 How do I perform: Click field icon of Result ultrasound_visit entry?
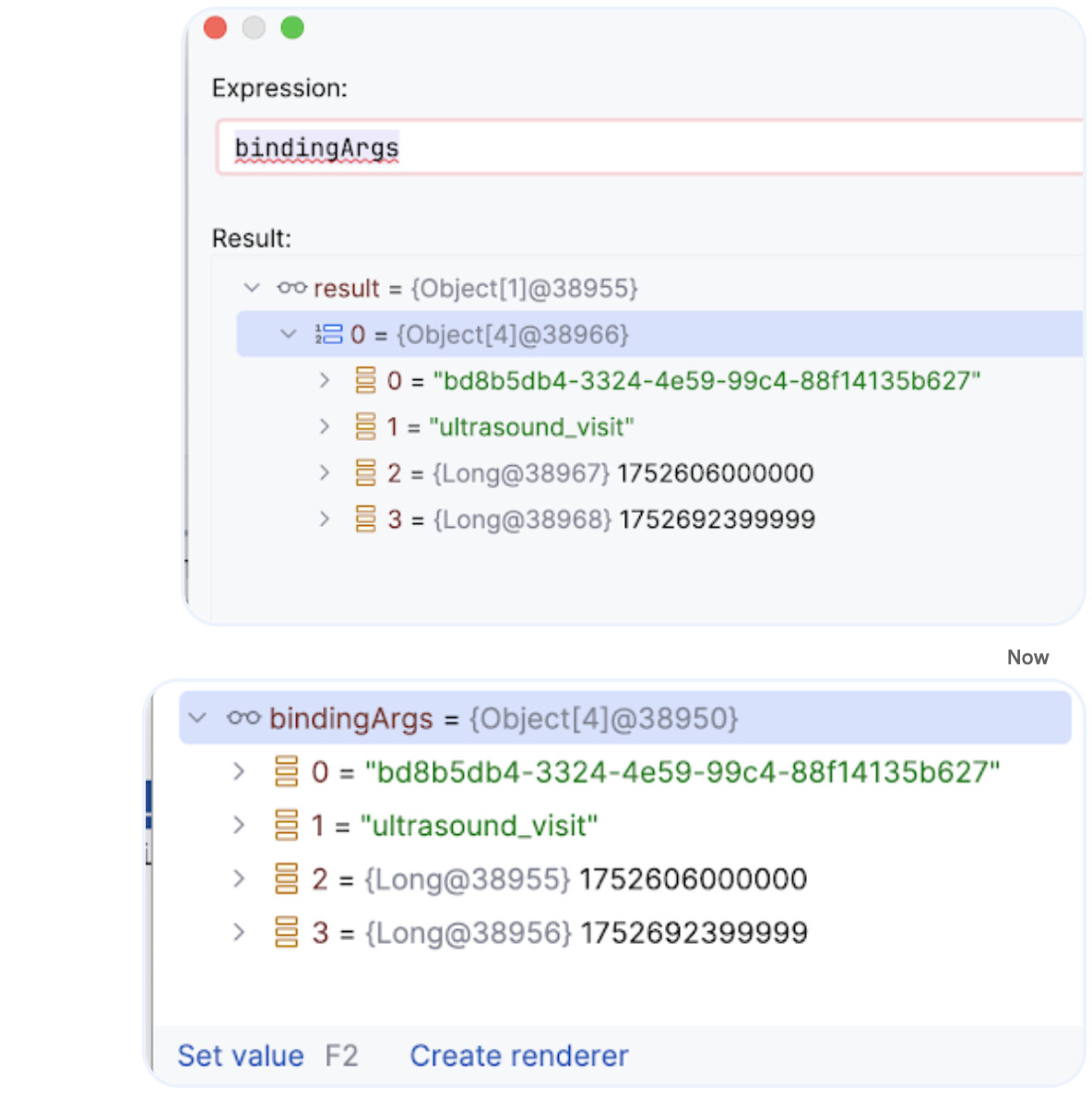[365, 426]
